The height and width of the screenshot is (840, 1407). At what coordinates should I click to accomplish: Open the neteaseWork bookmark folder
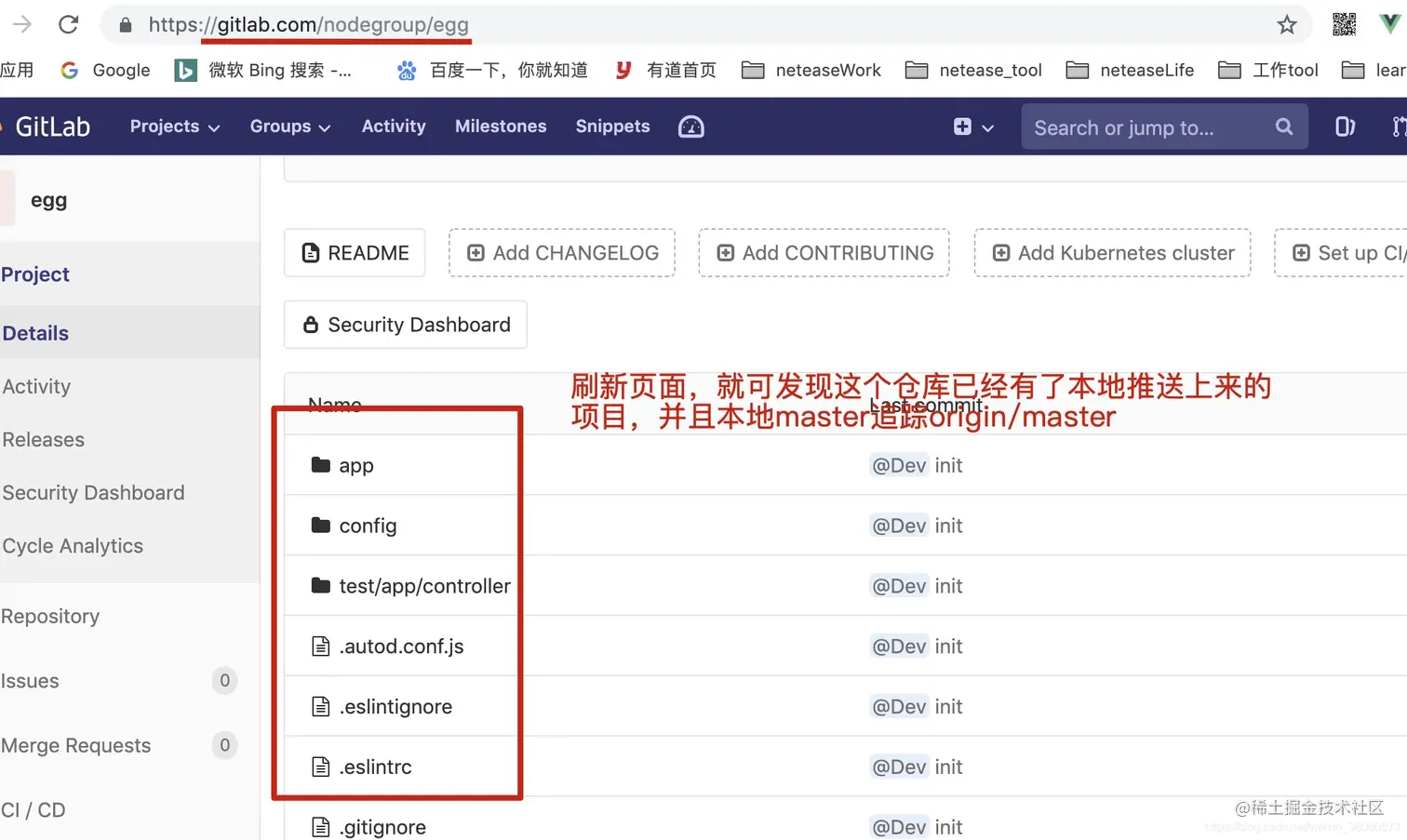tap(811, 70)
